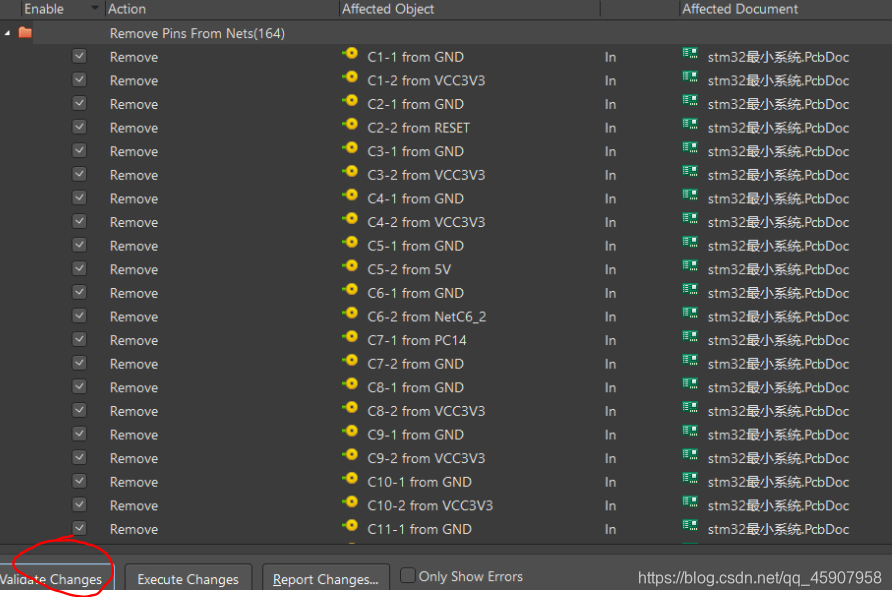
Task: Select the 'C9-2 from VCC3V3' object text
Action: (x=426, y=458)
